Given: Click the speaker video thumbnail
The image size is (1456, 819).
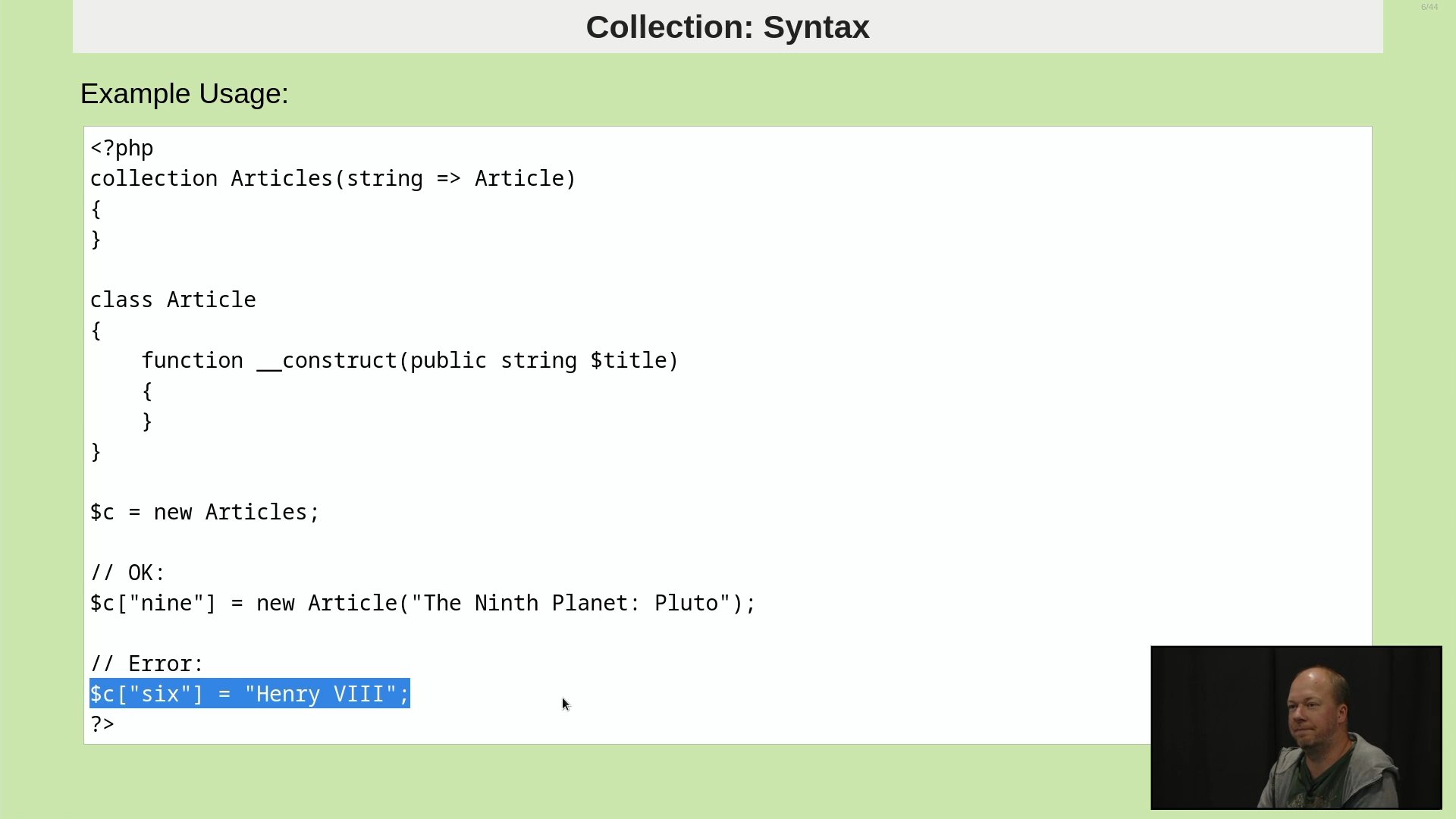Looking at the screenshot, I should point(1296,728).
